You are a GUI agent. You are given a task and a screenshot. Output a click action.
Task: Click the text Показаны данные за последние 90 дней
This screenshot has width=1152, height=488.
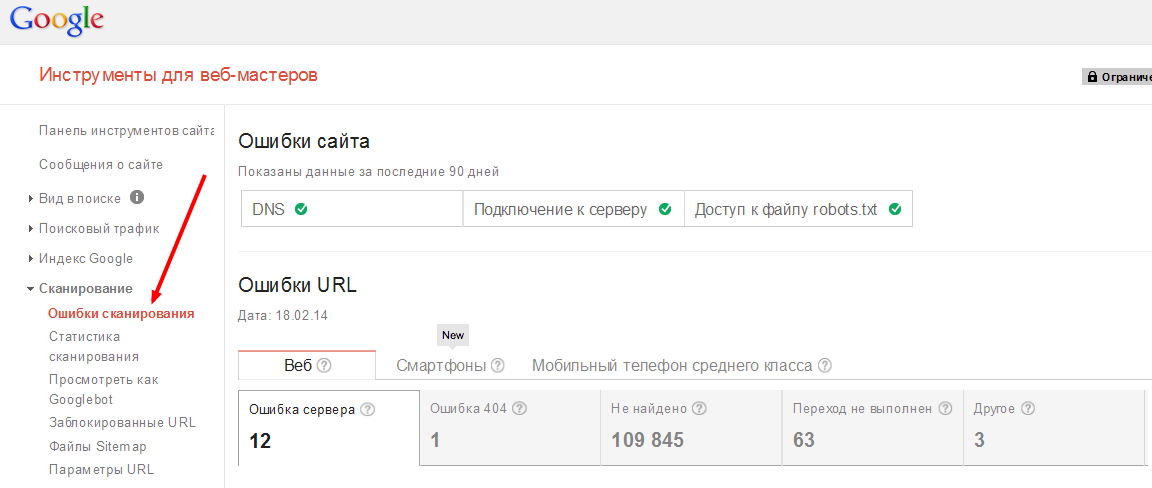point(369,173)
